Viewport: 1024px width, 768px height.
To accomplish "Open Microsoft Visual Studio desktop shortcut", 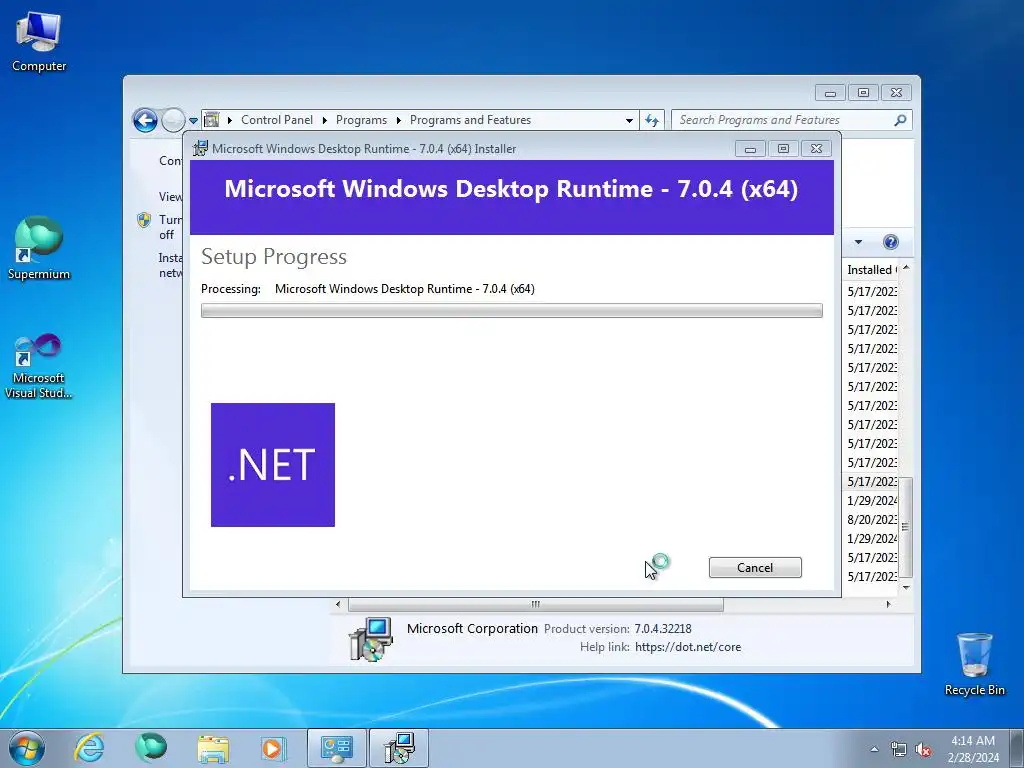I will coord(39,366).
